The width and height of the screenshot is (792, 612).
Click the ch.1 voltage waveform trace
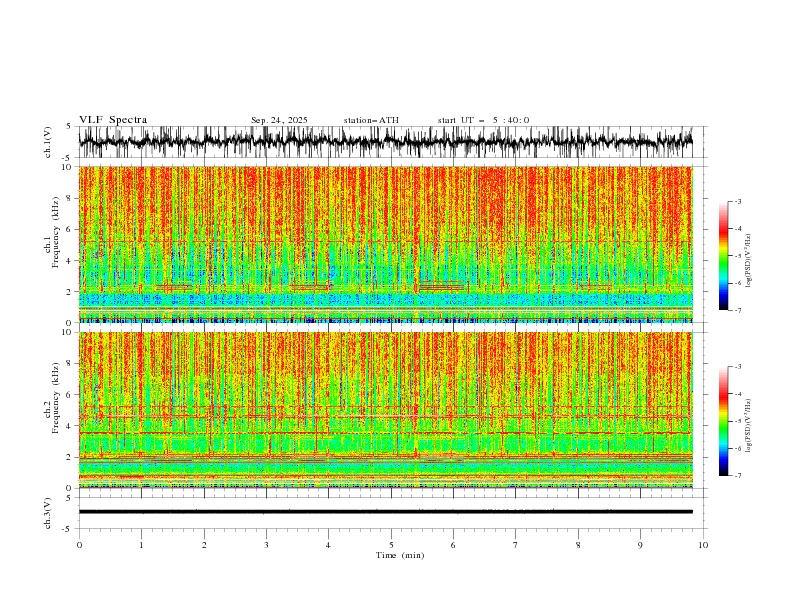pyautogui.click(x=385, y=142)
